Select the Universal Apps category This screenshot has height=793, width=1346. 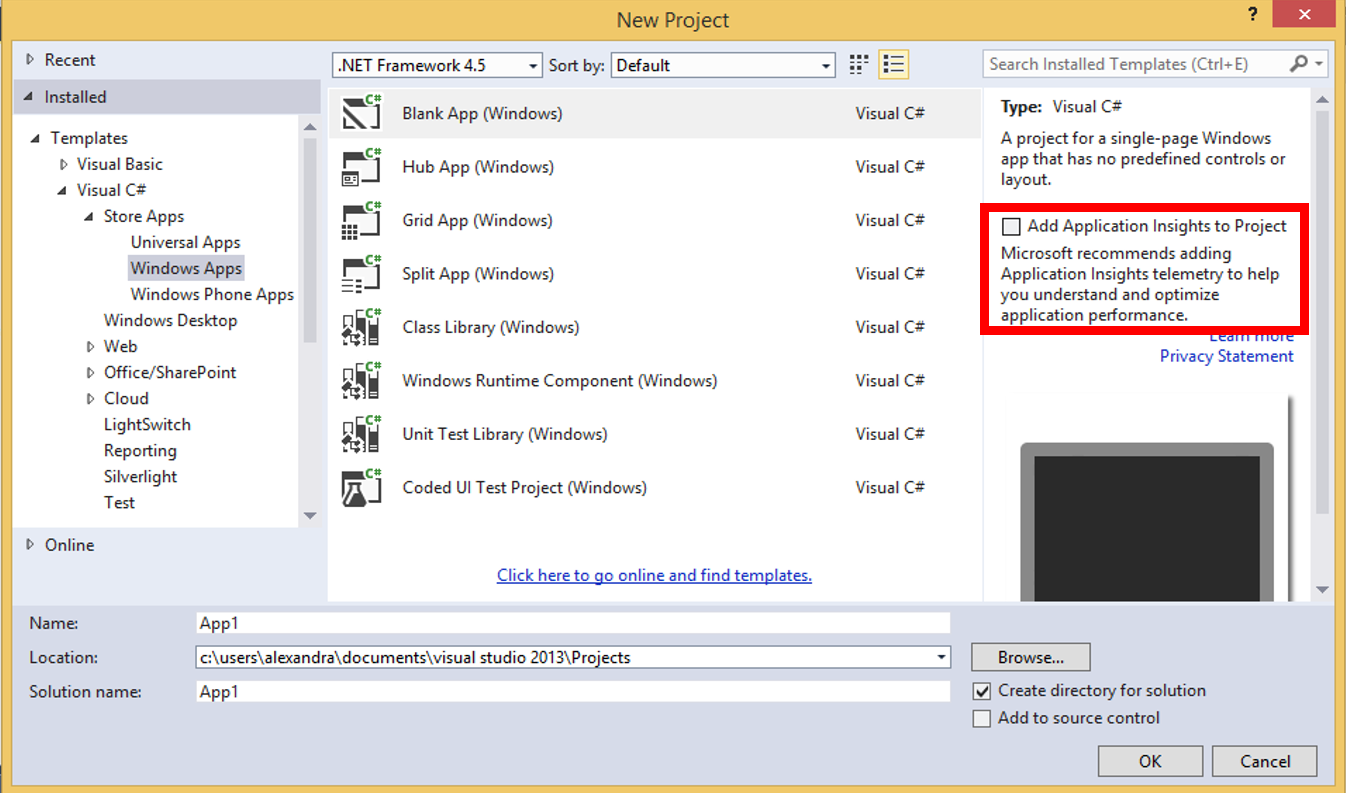[185, 242]
